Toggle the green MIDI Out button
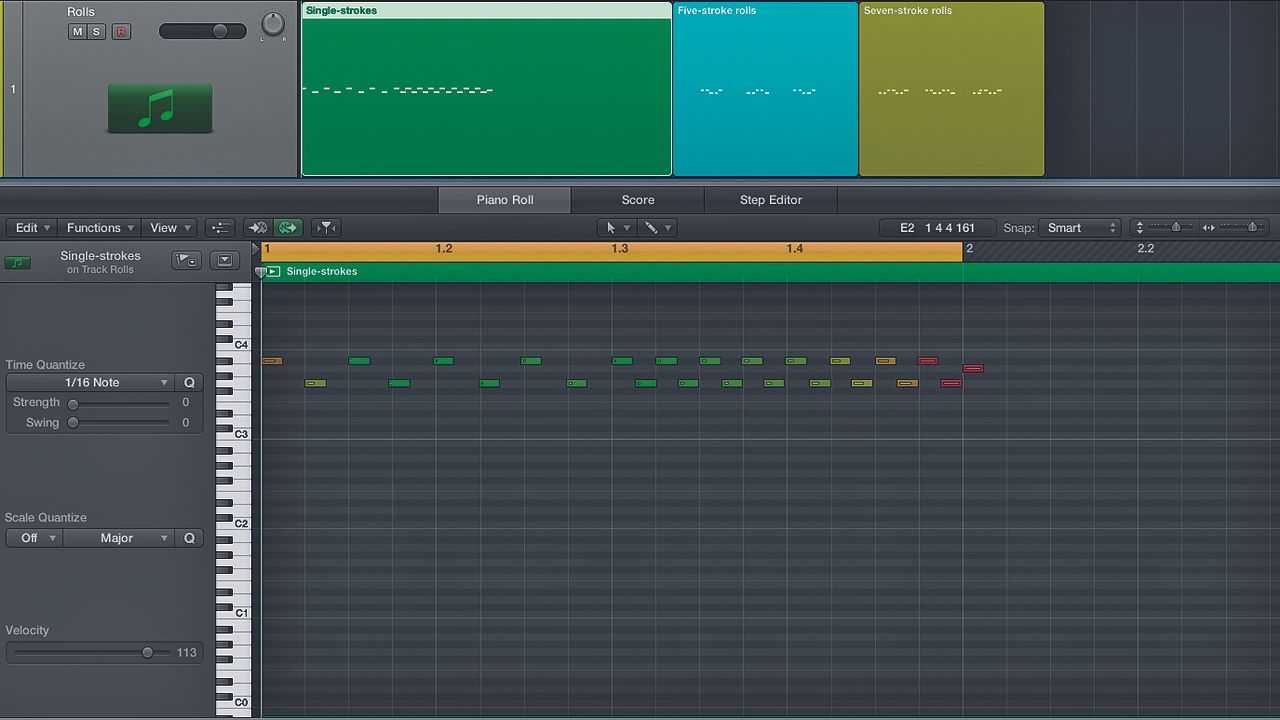This screenshot has height=720, width=1280. click(x=289, y=228)
